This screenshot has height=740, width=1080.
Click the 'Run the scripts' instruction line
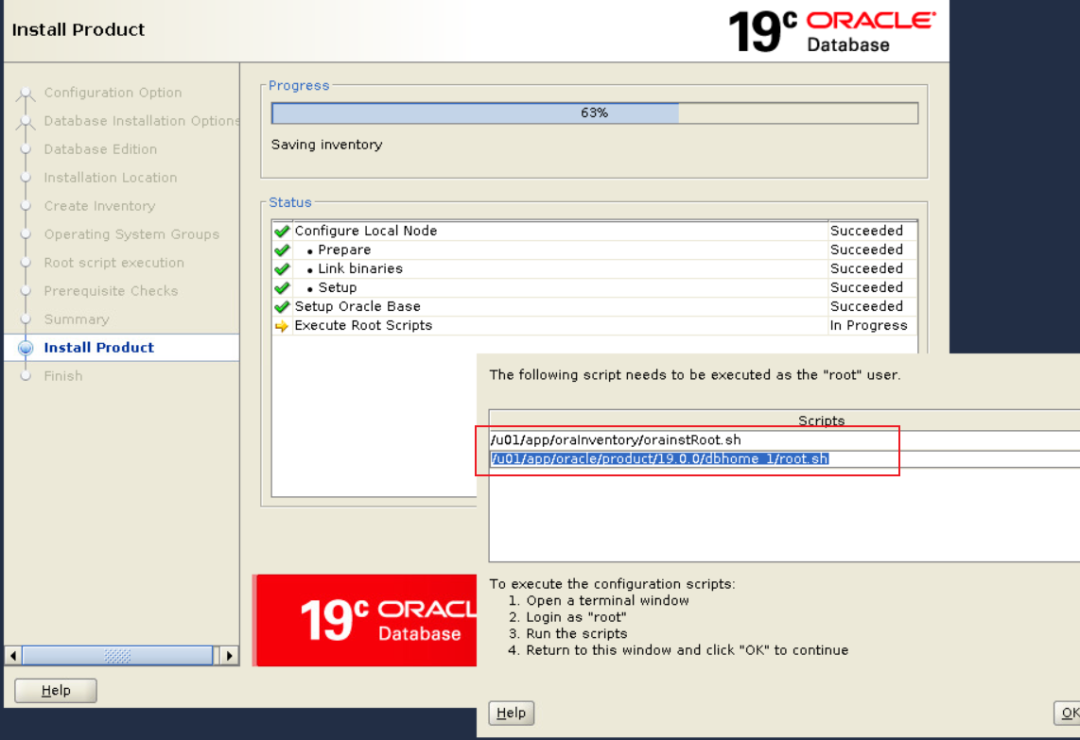(x=577, y=633)
